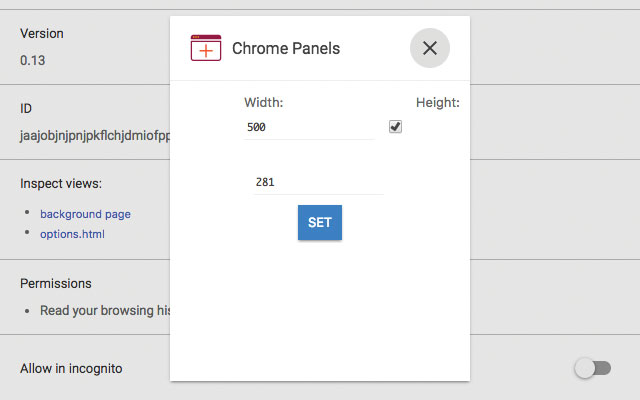Open the background page link
This screenshot has height=400, width=640.
[85, 214]
